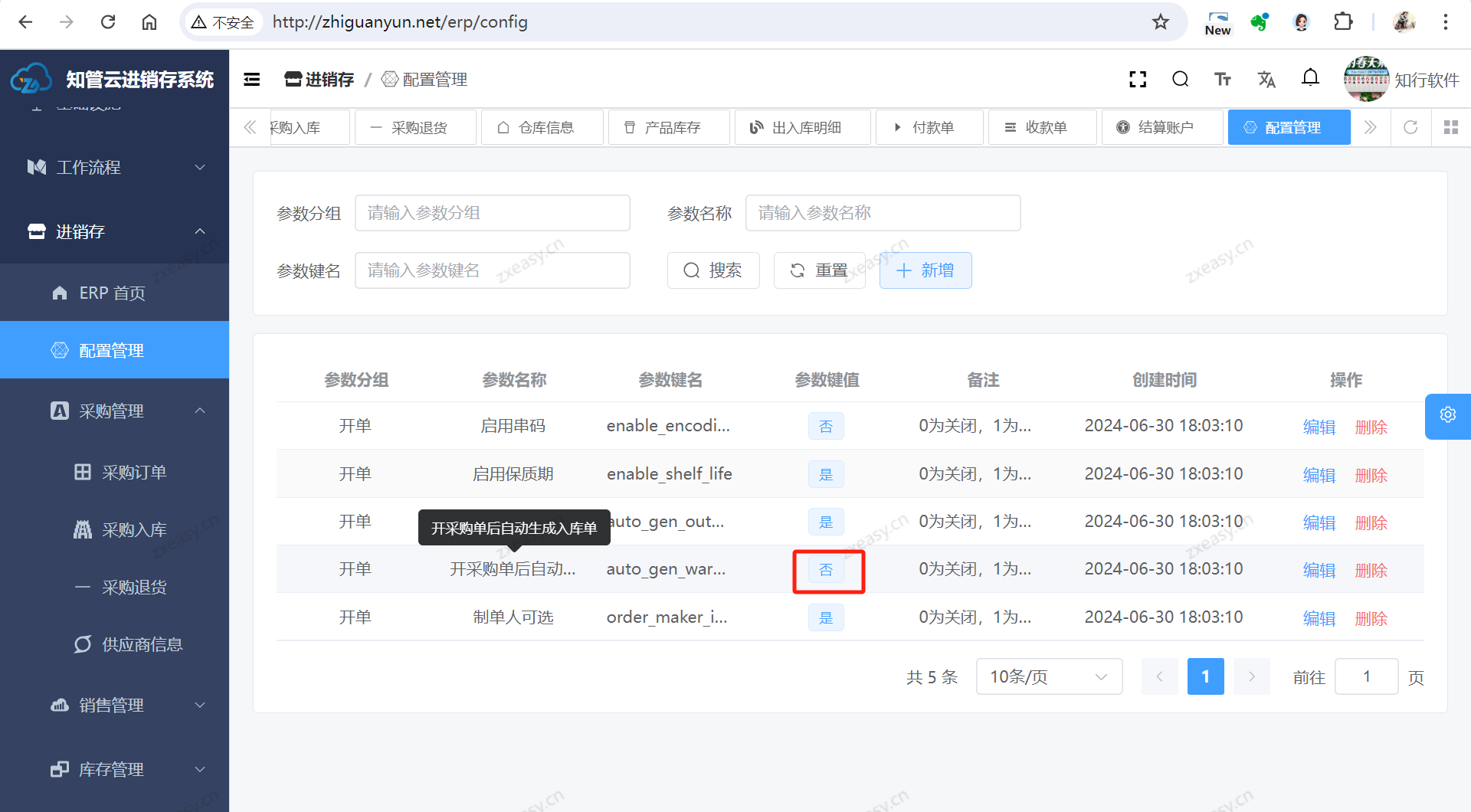Image resolution: width=1471 pixels, height=812 pixels.
Task: Switch to the 产品库存 tab
Action: (x=668, y=127)
